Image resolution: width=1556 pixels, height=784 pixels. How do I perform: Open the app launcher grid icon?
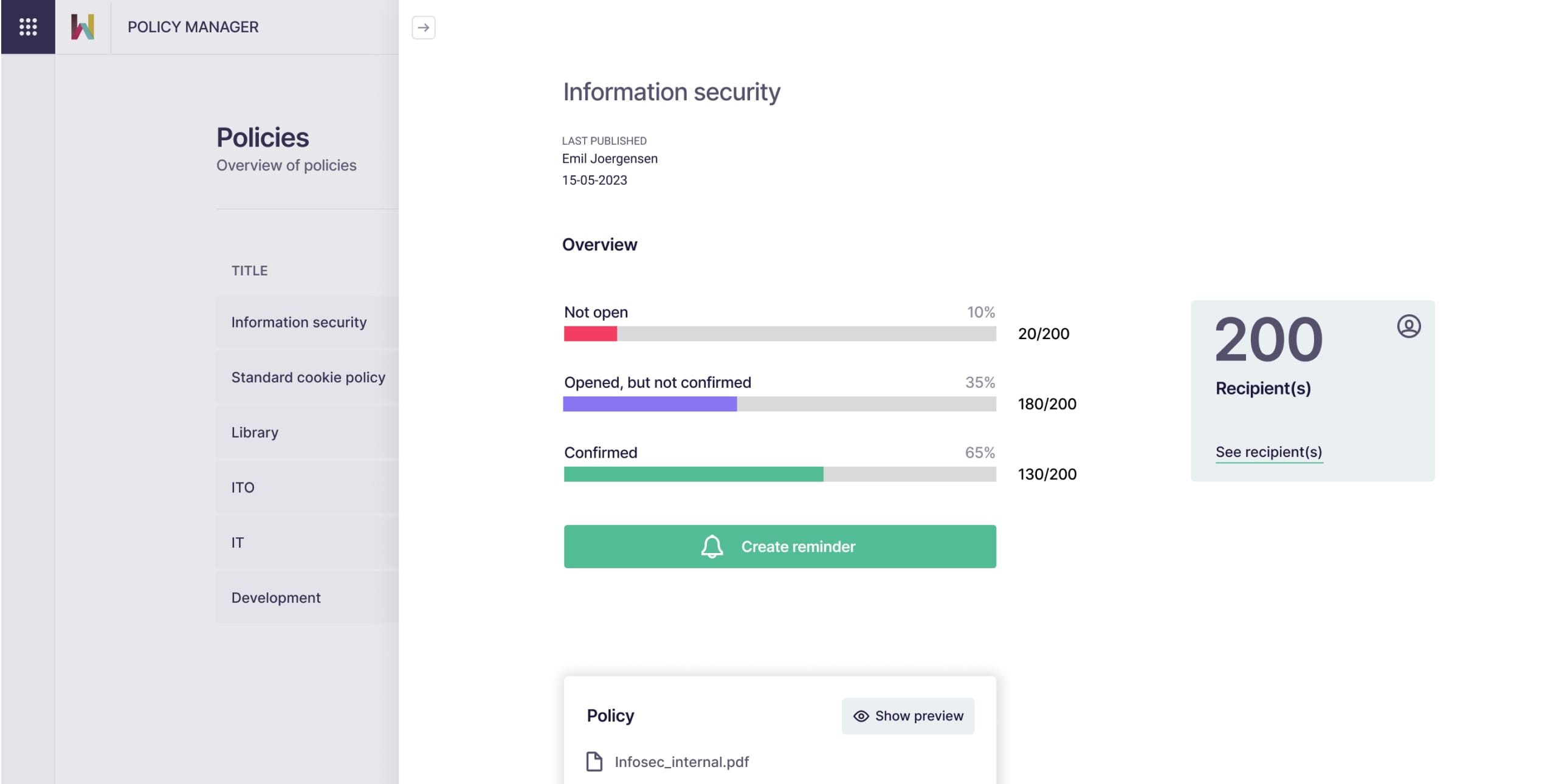[28, 27]
